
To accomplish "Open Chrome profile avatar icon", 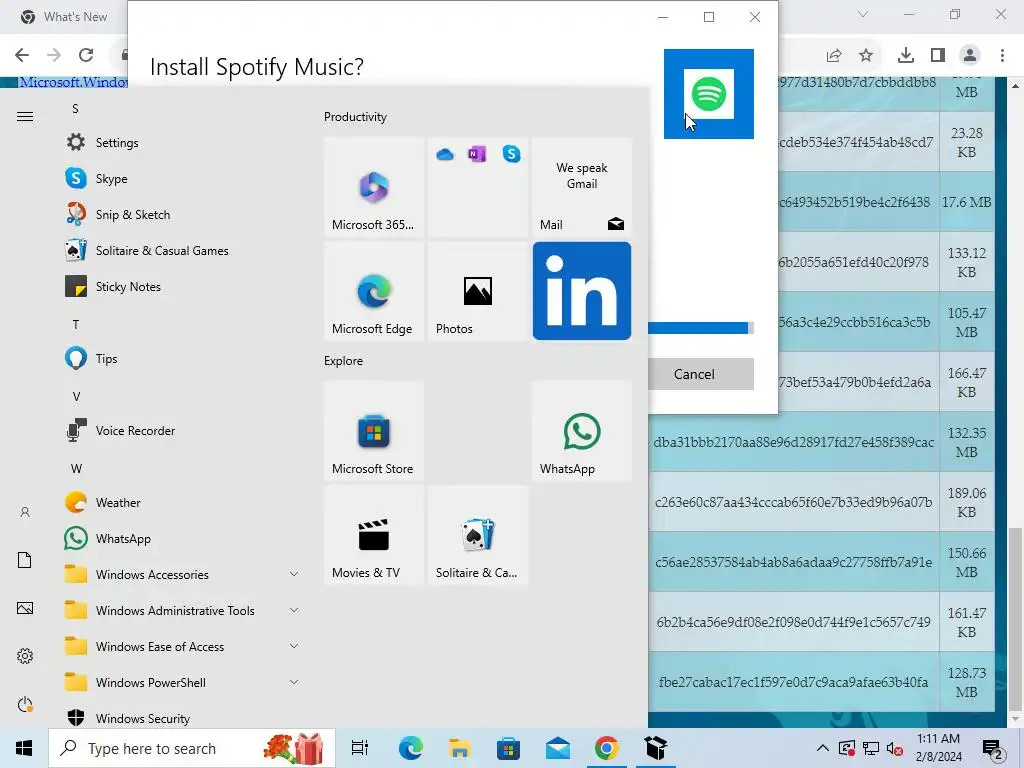I will click(970, 56).
